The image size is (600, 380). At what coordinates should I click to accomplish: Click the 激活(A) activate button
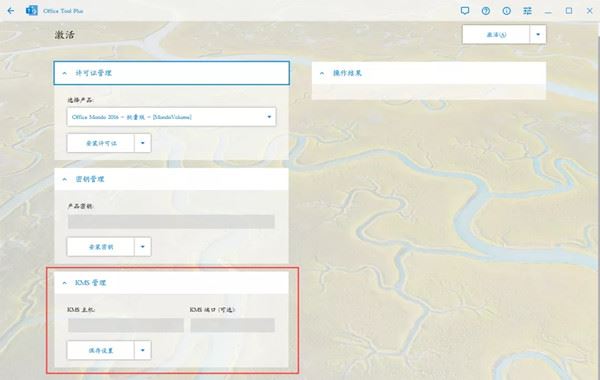pyautogui.click(x=496, y=34)
